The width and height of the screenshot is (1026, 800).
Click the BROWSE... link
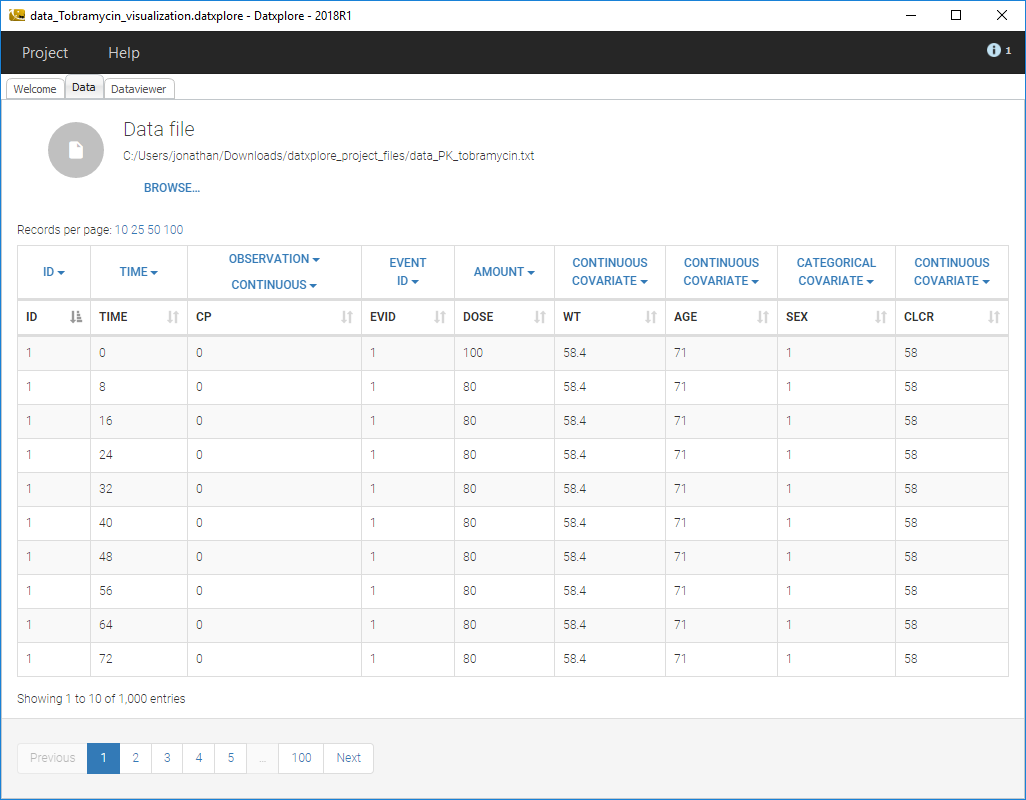click(x=172, y=188)
